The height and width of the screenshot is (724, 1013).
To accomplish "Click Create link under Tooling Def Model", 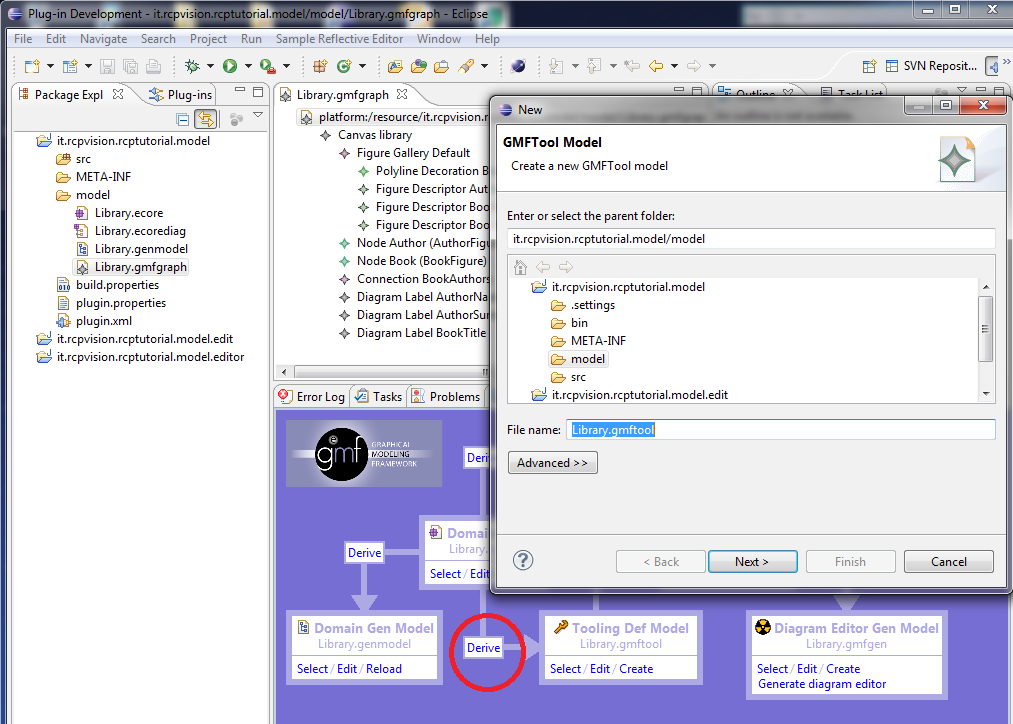I will coord(636,669).
